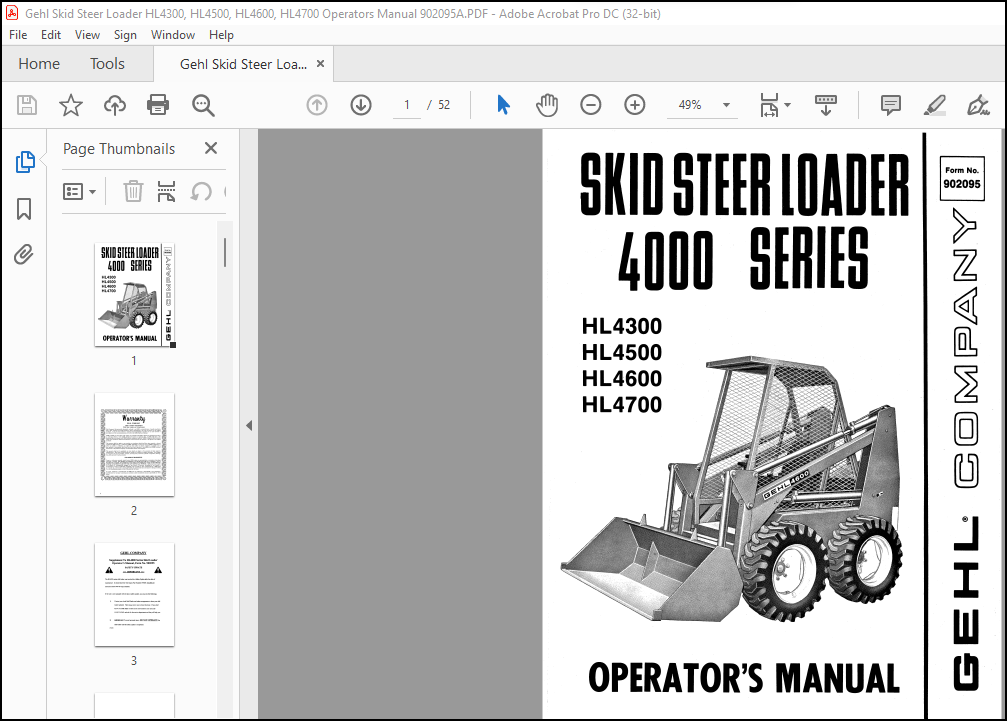The height and width of the screenshot is (721, 1007).
Task: Go to next page arrow
Action: [361, 105]
